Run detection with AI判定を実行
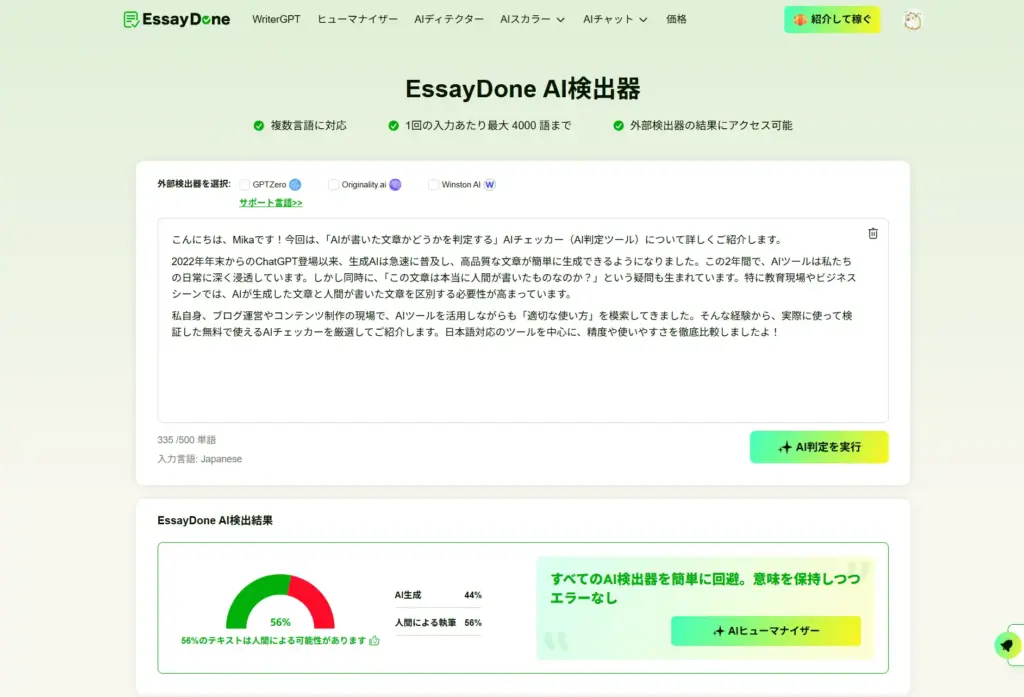The image size is (1024, 697). 819,447
